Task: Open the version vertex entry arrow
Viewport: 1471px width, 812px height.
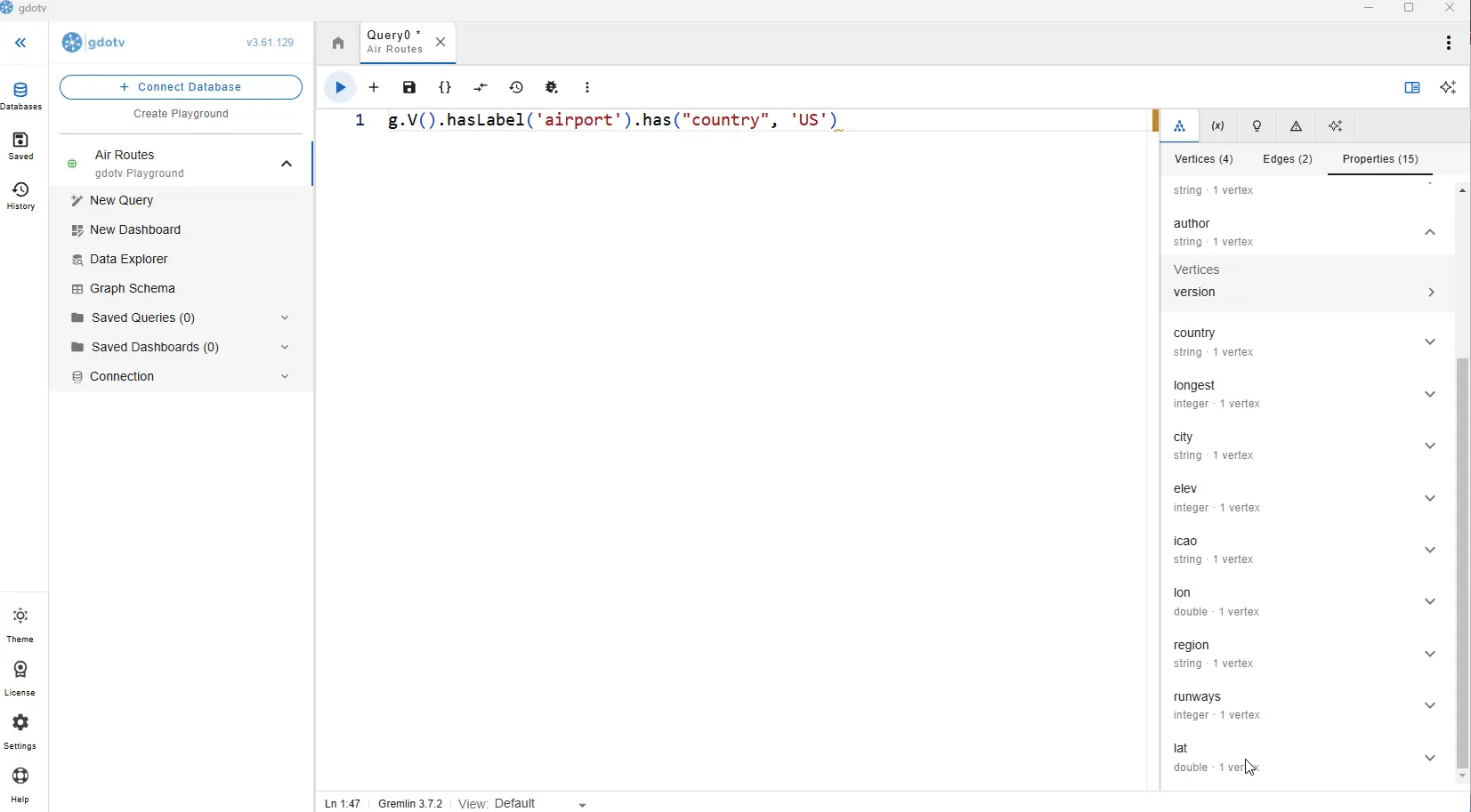Action: click(1431, 293)
